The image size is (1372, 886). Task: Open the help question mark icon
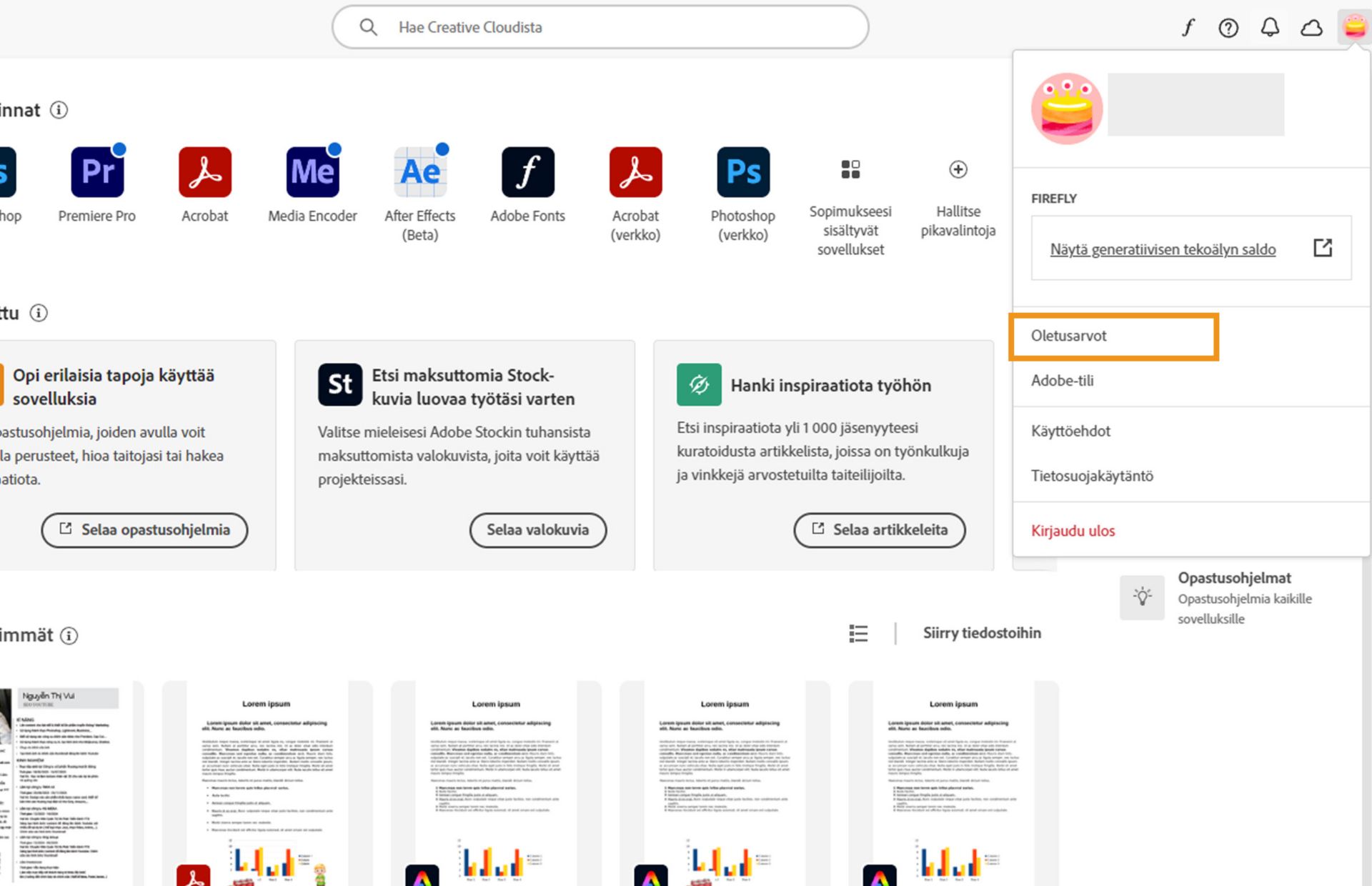click(x=1228, y=28)
